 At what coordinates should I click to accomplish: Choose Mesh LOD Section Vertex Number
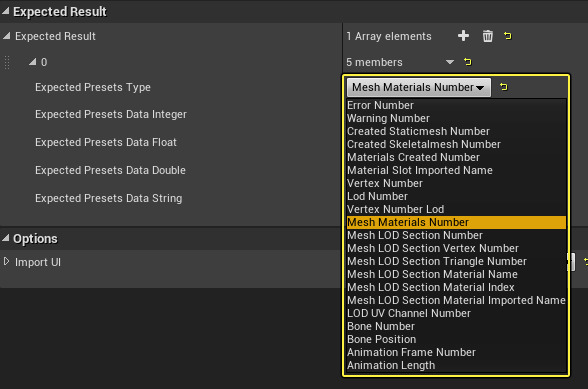456,248
